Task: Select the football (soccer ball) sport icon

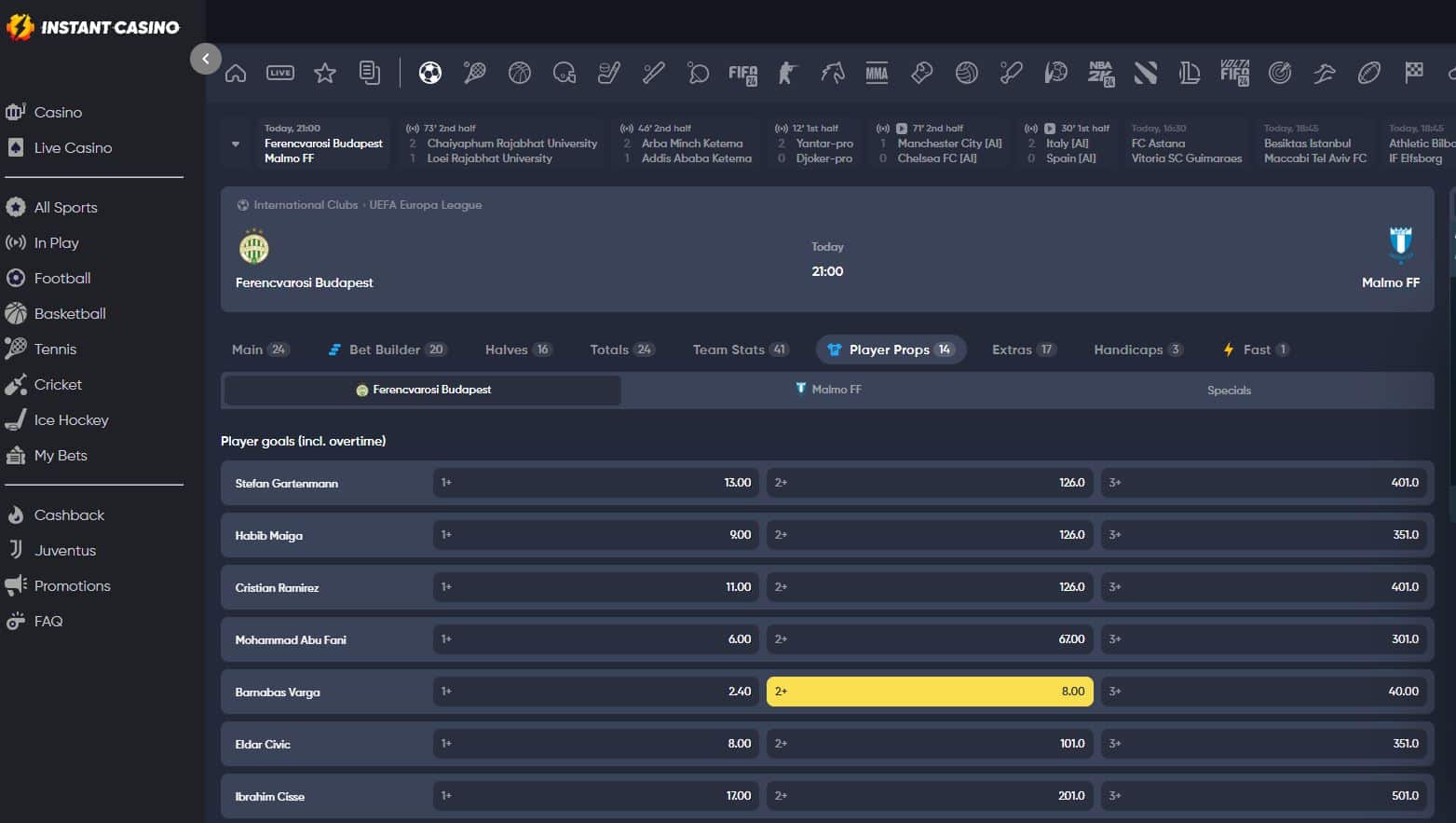Action: [x=429, y=73]
